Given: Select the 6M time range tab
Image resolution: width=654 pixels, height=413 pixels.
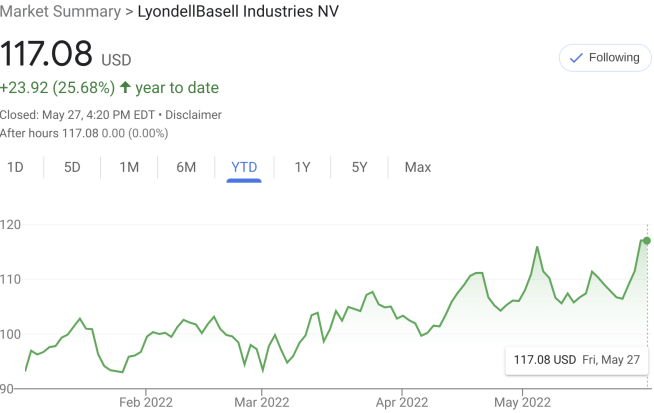Looking at the screenshot, I should click(x=186, y=167).
